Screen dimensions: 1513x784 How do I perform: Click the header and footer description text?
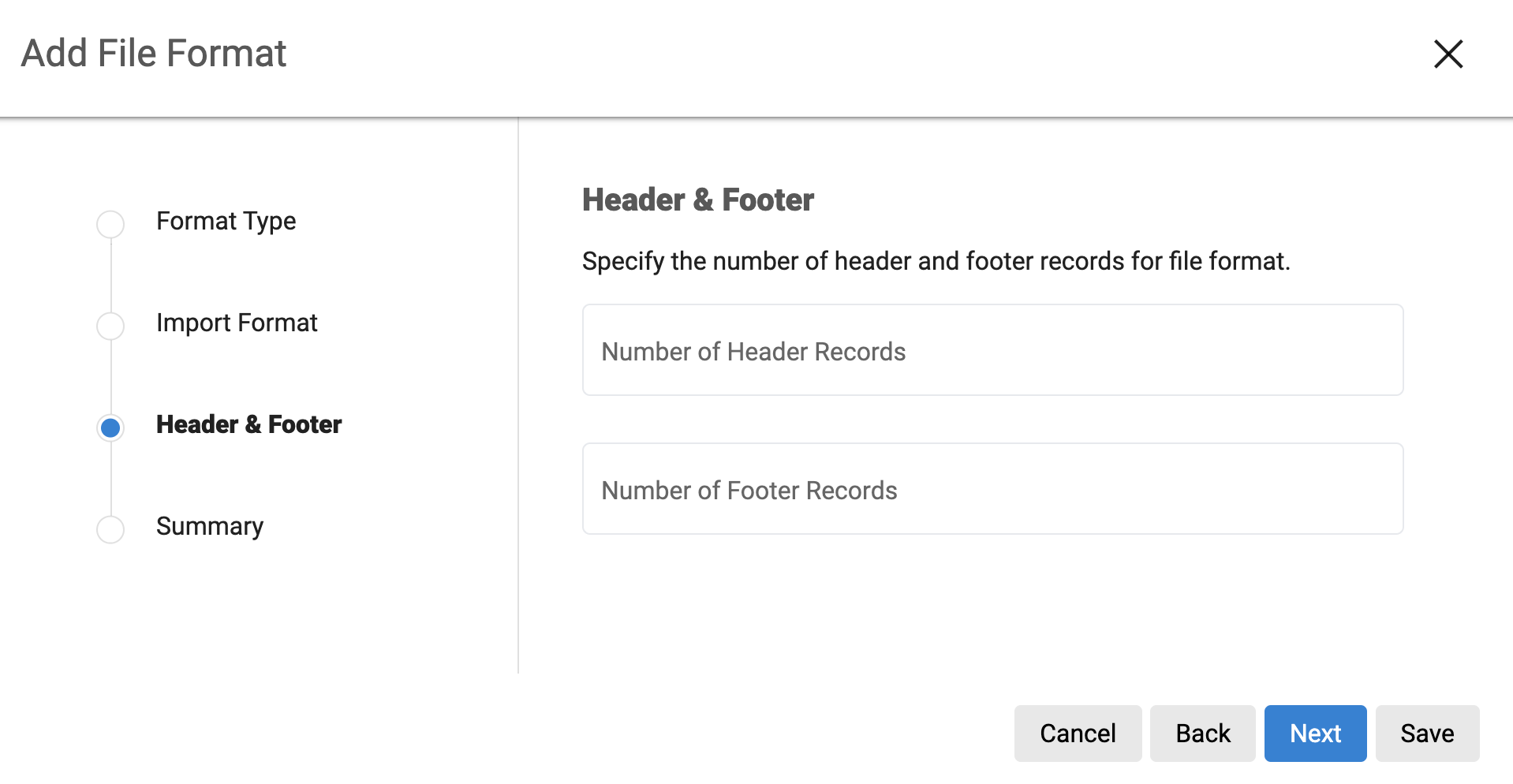point(936,261)
